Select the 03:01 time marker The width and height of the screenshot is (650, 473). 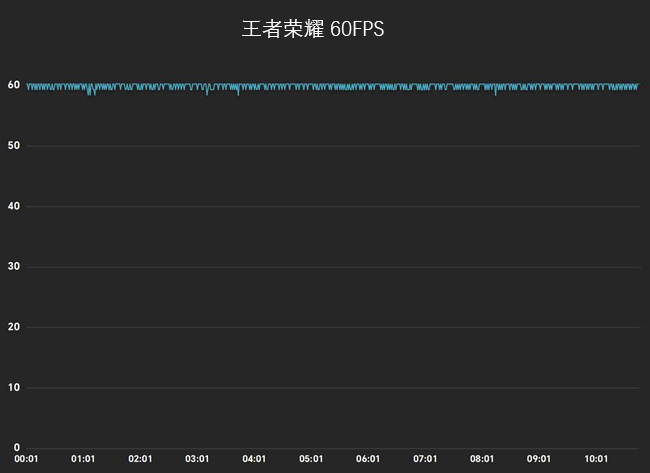coord(197,460)
